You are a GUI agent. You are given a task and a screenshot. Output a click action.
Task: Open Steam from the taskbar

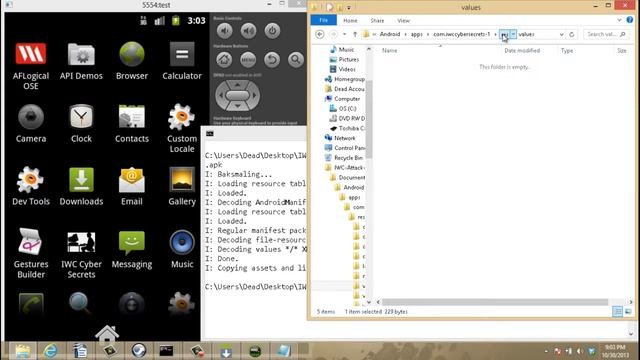tap(139, 351)
